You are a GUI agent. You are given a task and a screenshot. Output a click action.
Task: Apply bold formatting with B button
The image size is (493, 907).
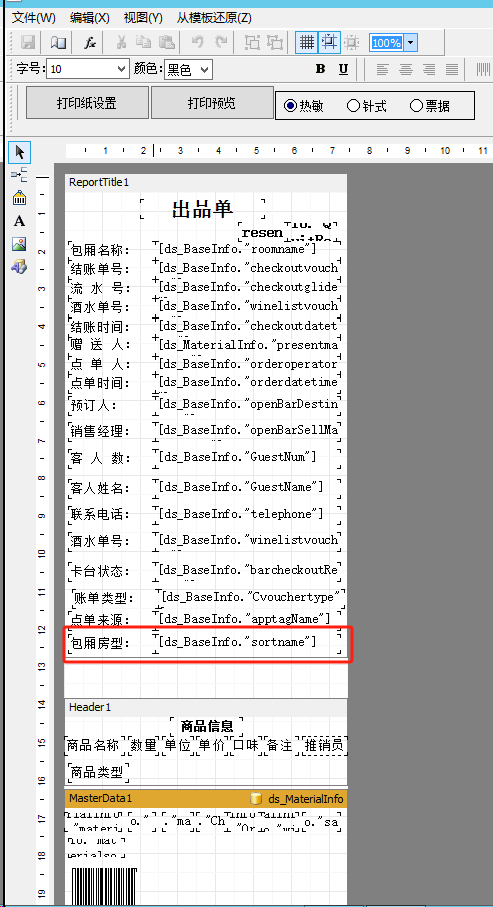[321, 69]
